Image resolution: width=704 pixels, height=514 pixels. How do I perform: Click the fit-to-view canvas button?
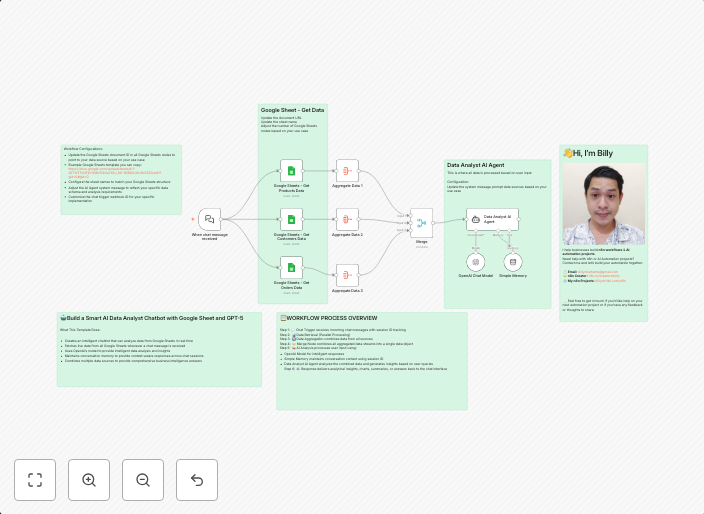(x=35, y=480)
